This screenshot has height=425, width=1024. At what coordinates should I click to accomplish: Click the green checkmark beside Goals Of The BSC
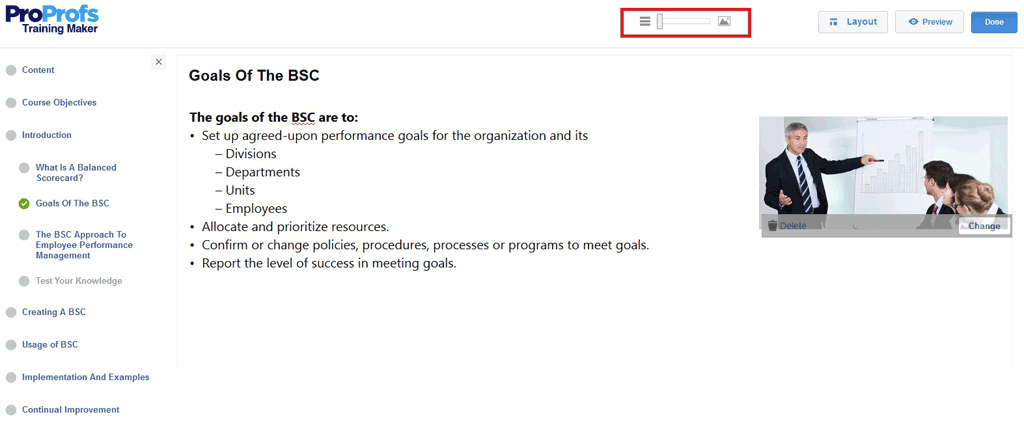(x=24, y=203)
